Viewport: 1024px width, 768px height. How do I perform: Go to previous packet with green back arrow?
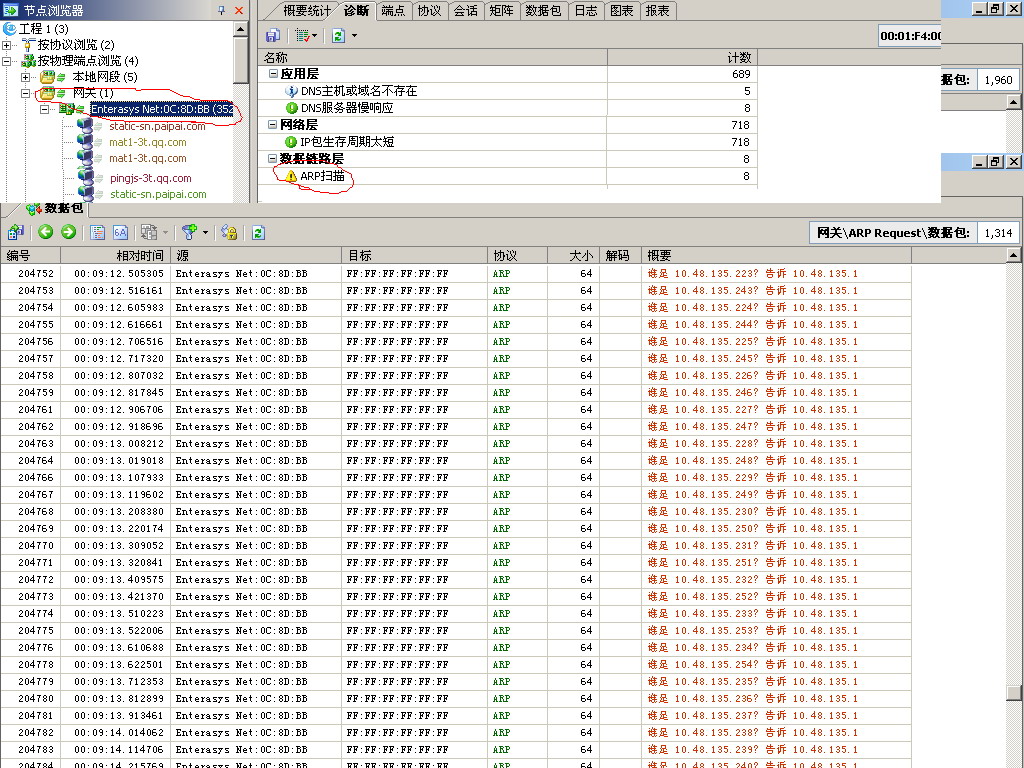point(46,232)
